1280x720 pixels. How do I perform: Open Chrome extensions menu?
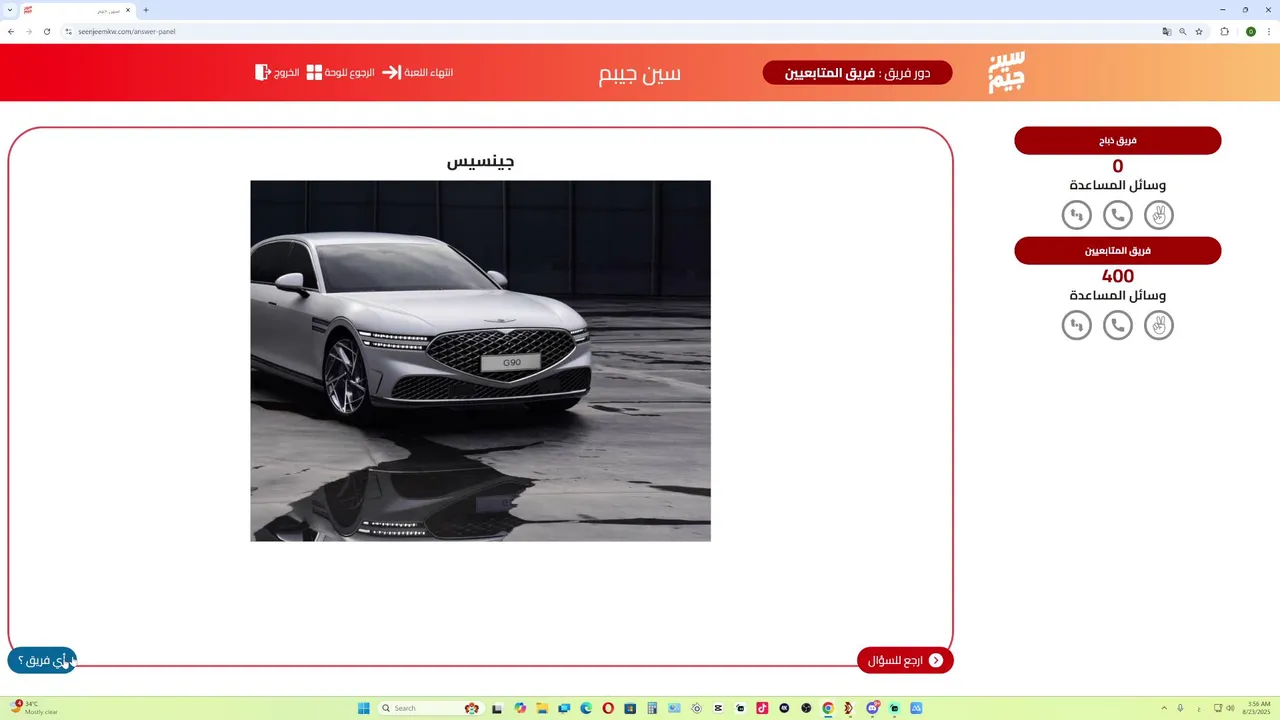pos(1225,31)
